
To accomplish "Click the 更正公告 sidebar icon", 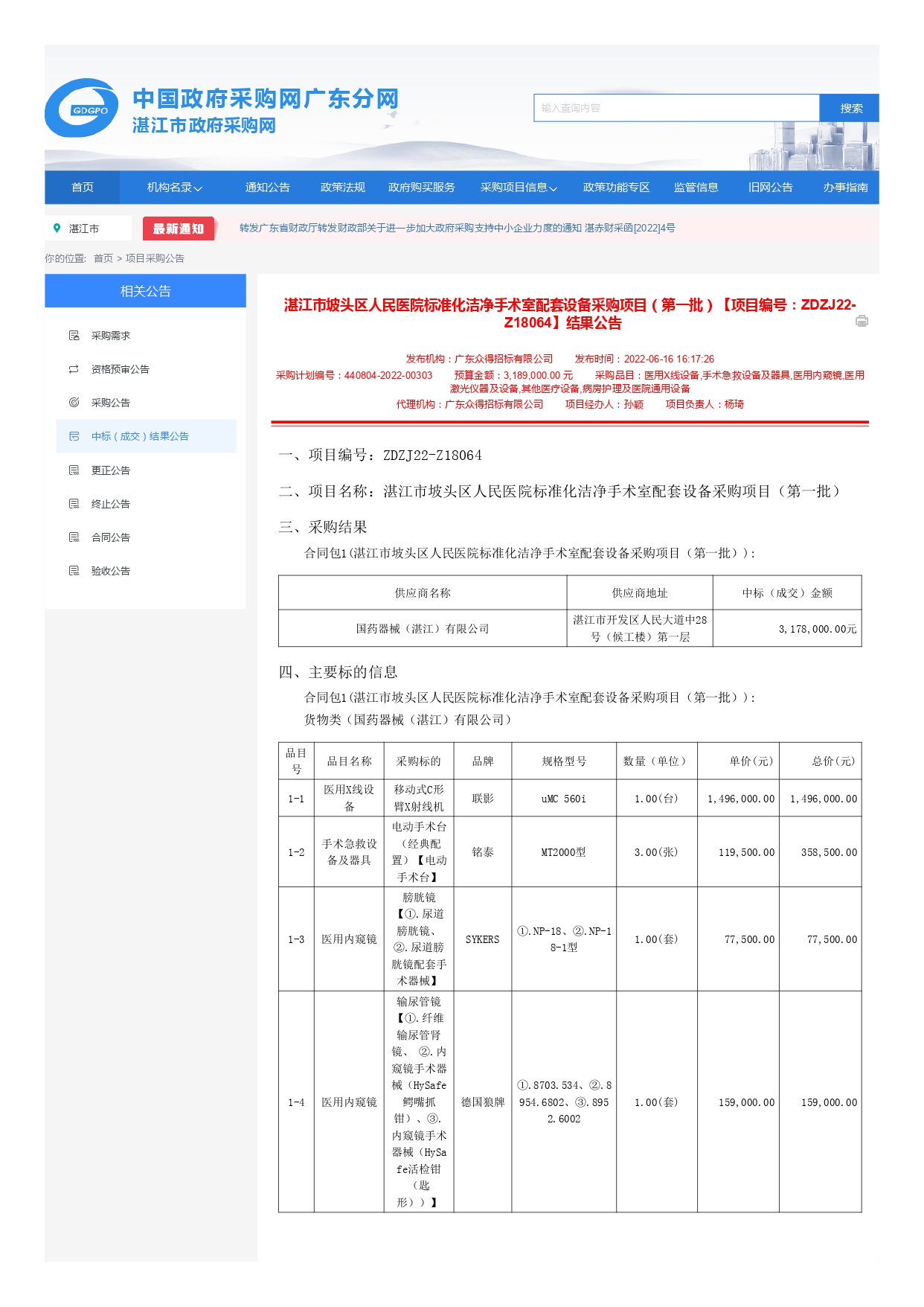I will coord(74,470).
